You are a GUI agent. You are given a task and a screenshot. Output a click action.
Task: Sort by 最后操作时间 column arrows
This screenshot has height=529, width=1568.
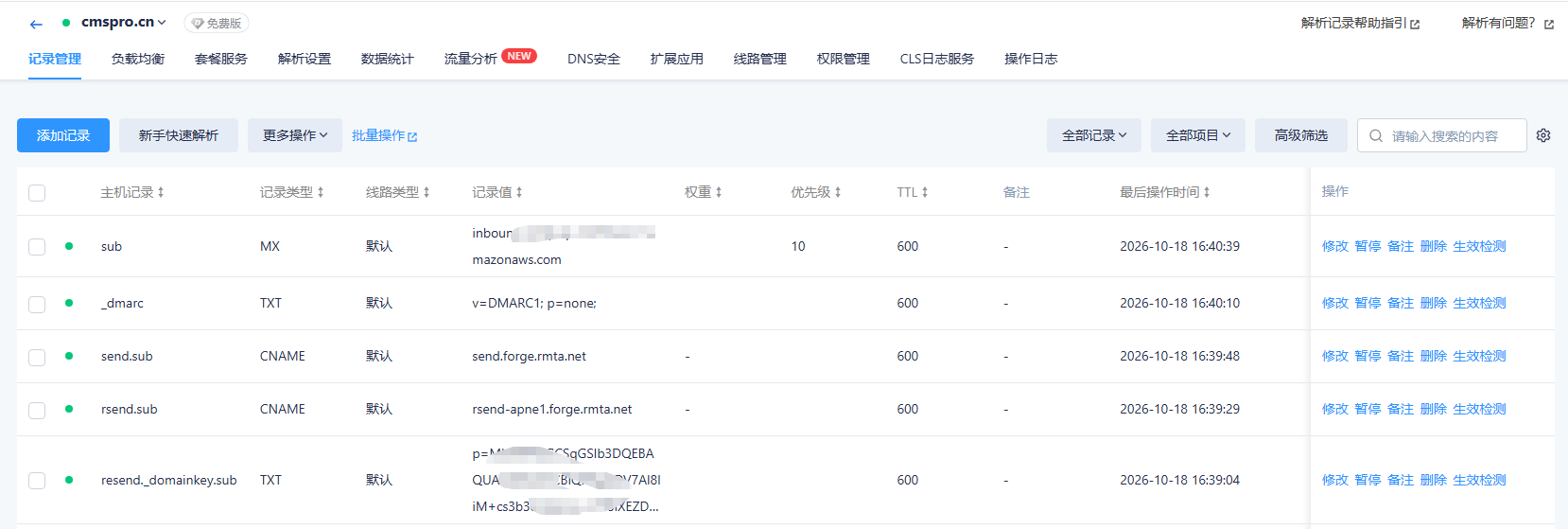[1207, 192]
